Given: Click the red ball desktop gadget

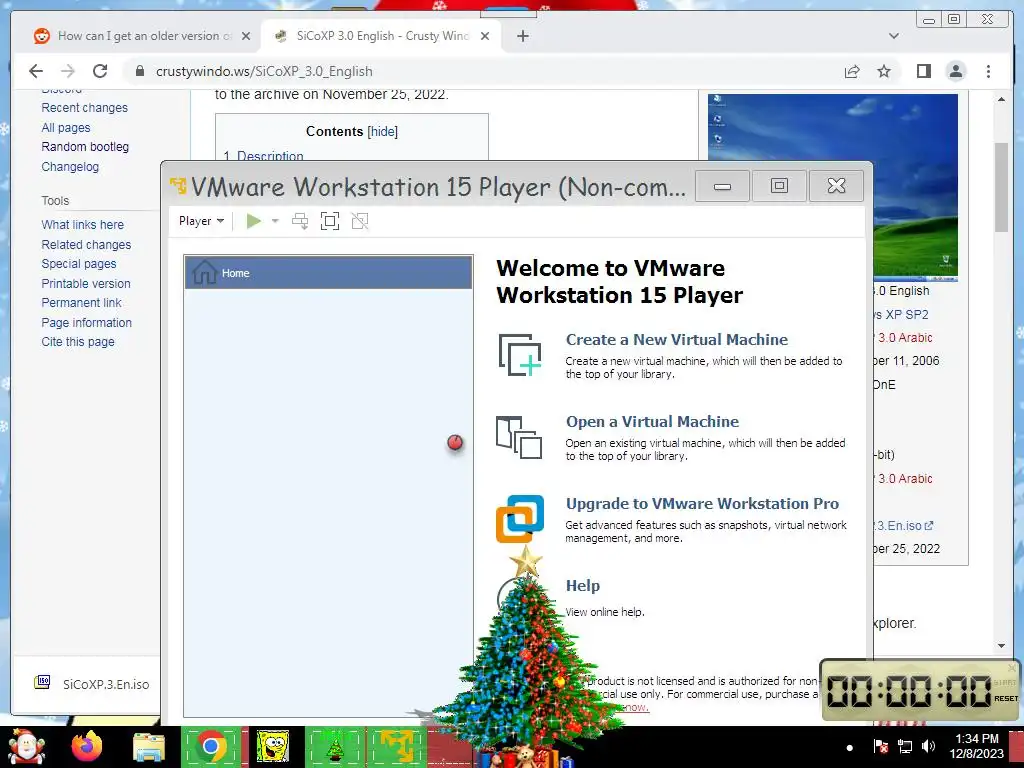Looking at the screenshot, I should (x=455, y=443).
